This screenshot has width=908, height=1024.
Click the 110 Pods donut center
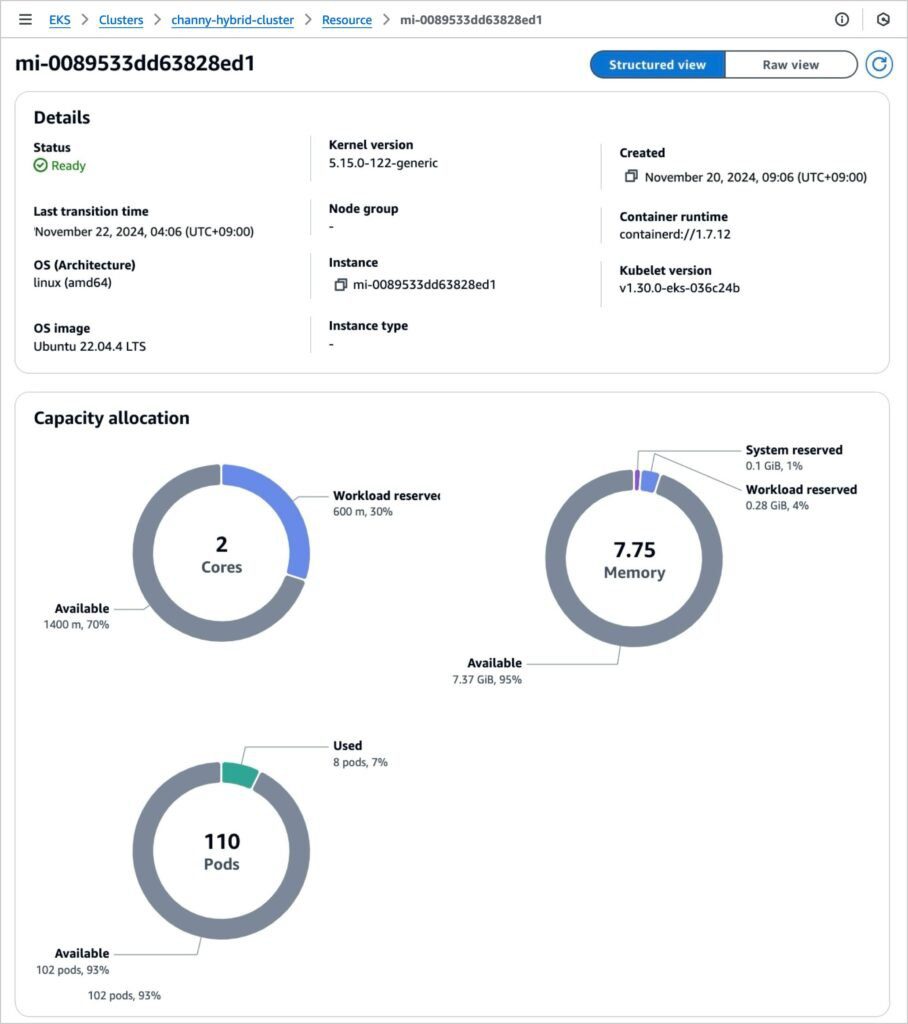[221, 851]
